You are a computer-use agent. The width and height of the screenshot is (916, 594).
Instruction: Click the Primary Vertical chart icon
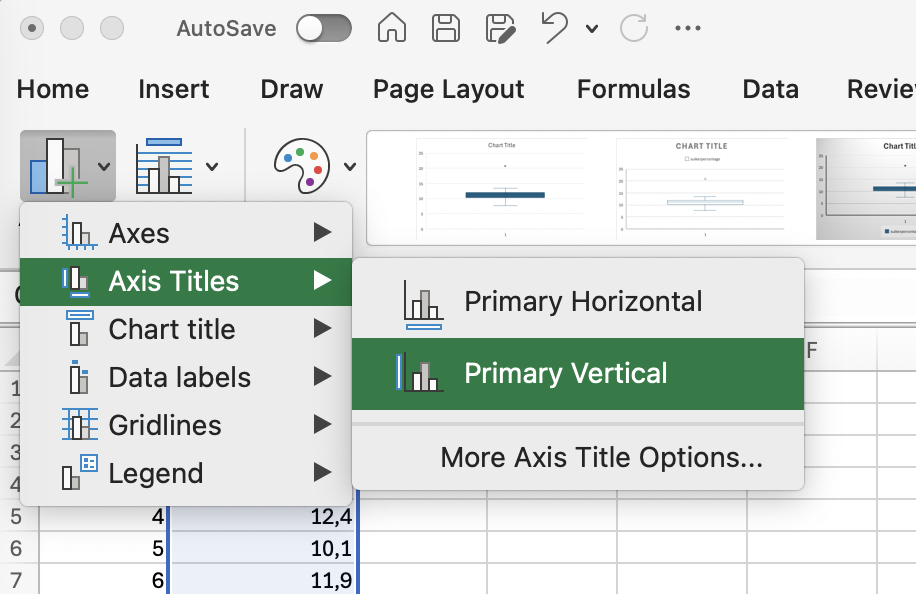[419, 373]
